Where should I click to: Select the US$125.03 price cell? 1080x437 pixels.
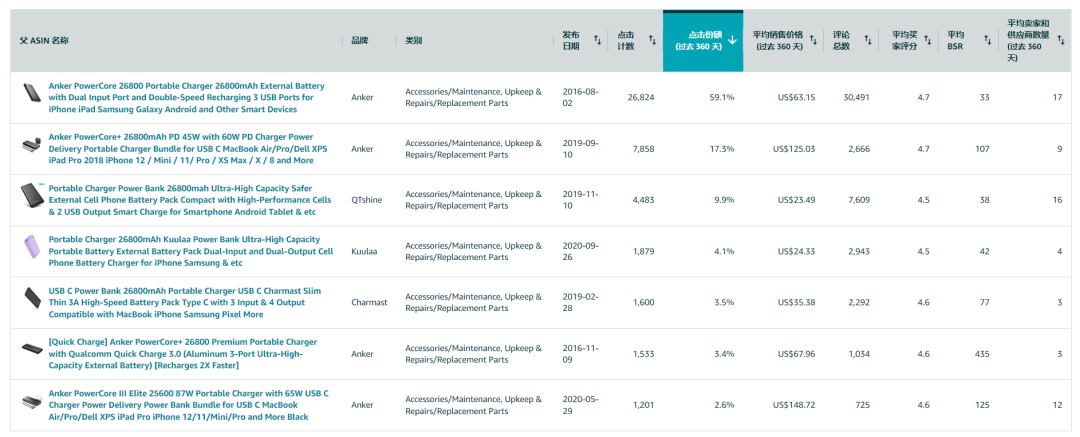[794, 149]
